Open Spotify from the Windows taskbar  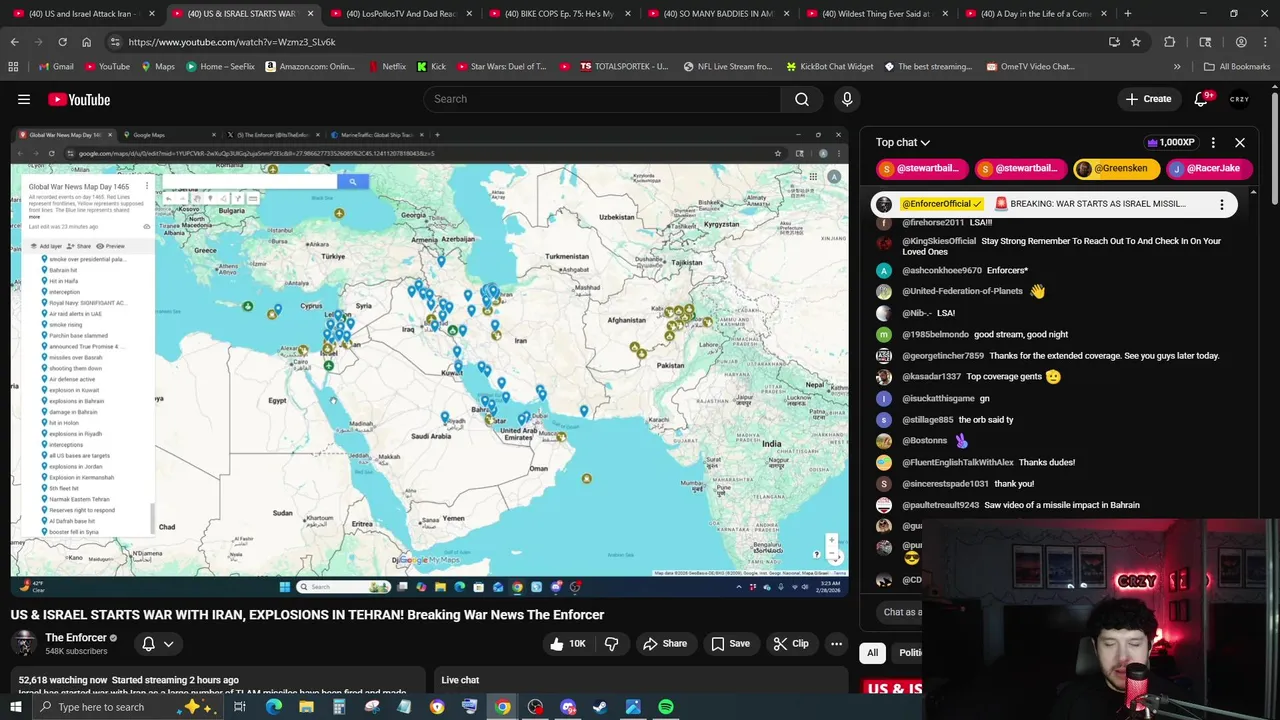pyautogui.click(x=665, y=707)
